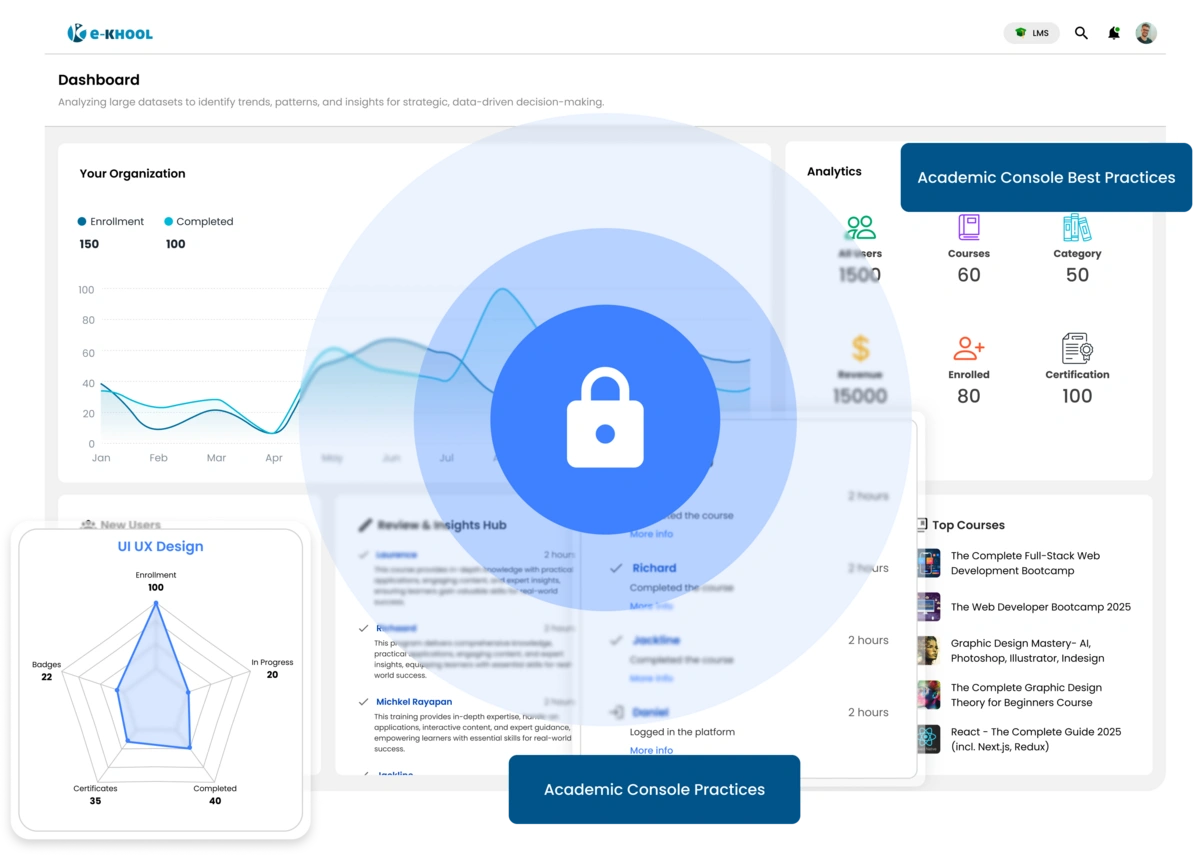The height and width of the screenshot is (855, 1200).
Task: Click the Category books icon
Action: [x=1077, y=228]
